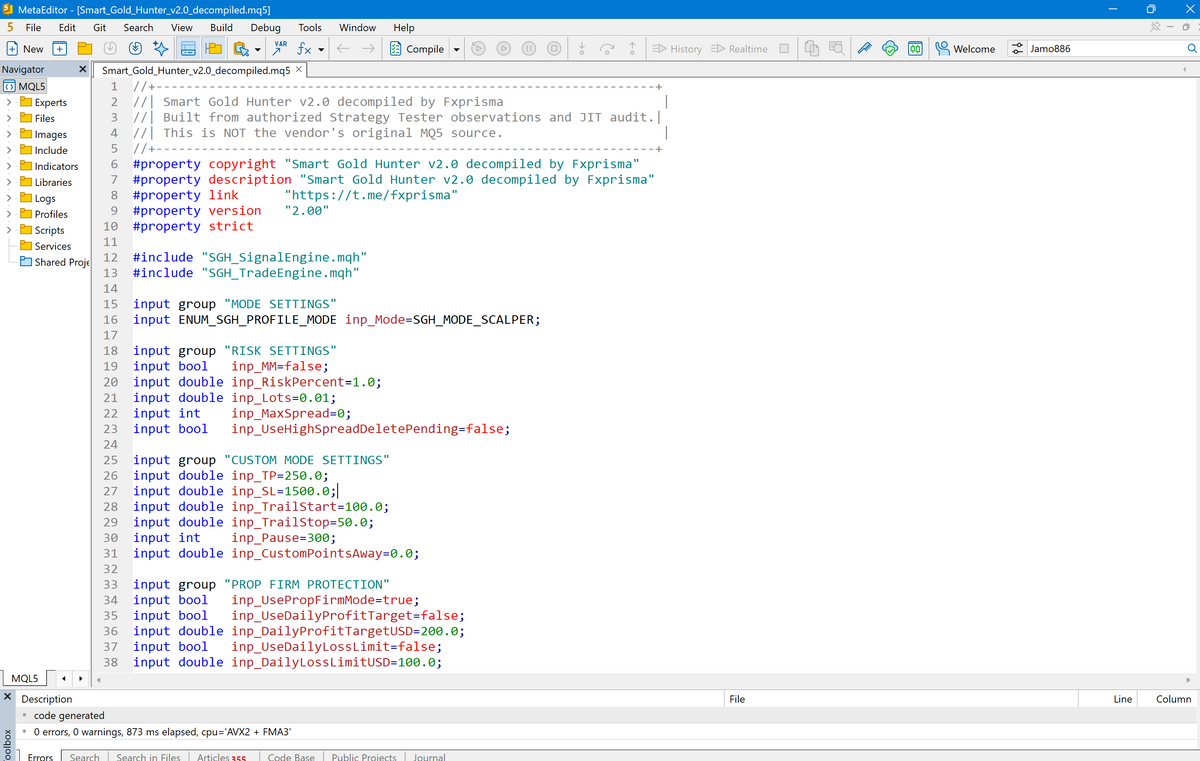
Task: Click the Compile button
Action: coord(417,49)
